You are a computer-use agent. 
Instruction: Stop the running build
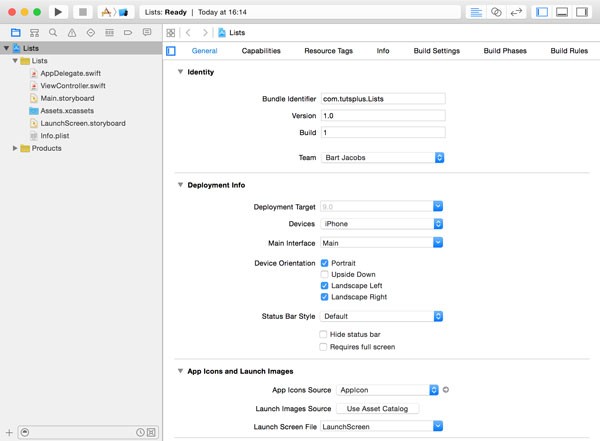coord(83,12)
